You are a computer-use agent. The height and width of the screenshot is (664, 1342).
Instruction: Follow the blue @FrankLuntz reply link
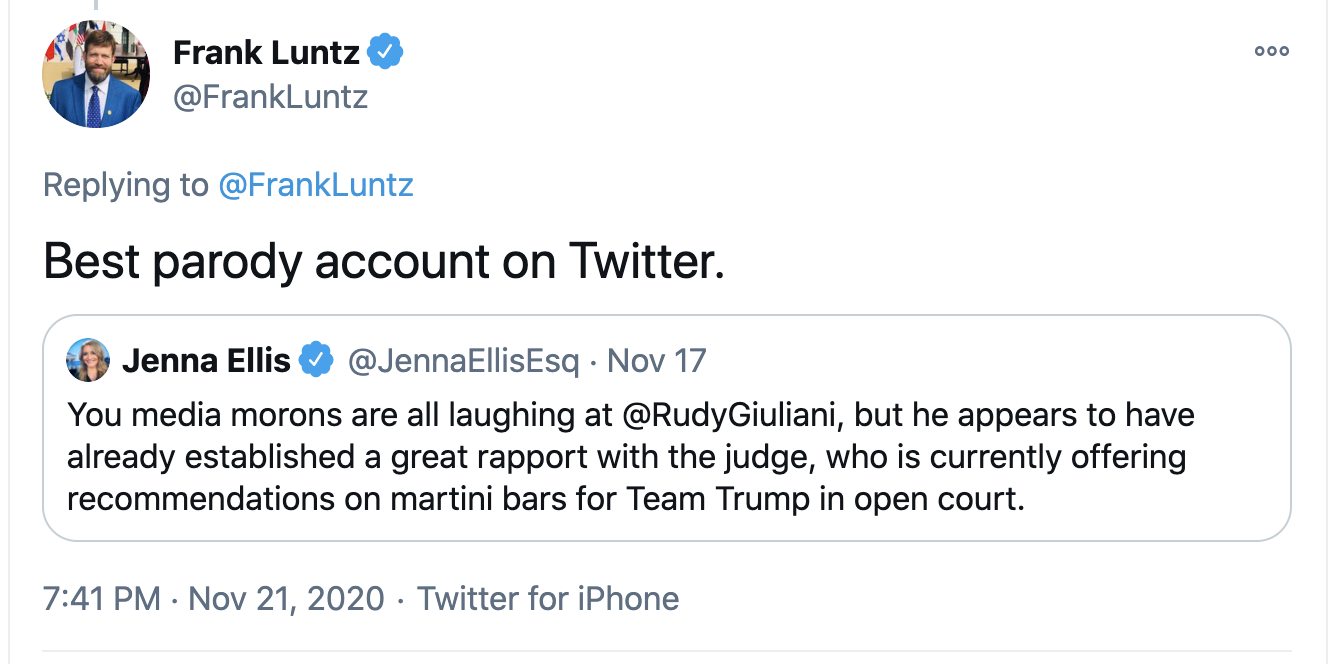coord(315,185)
